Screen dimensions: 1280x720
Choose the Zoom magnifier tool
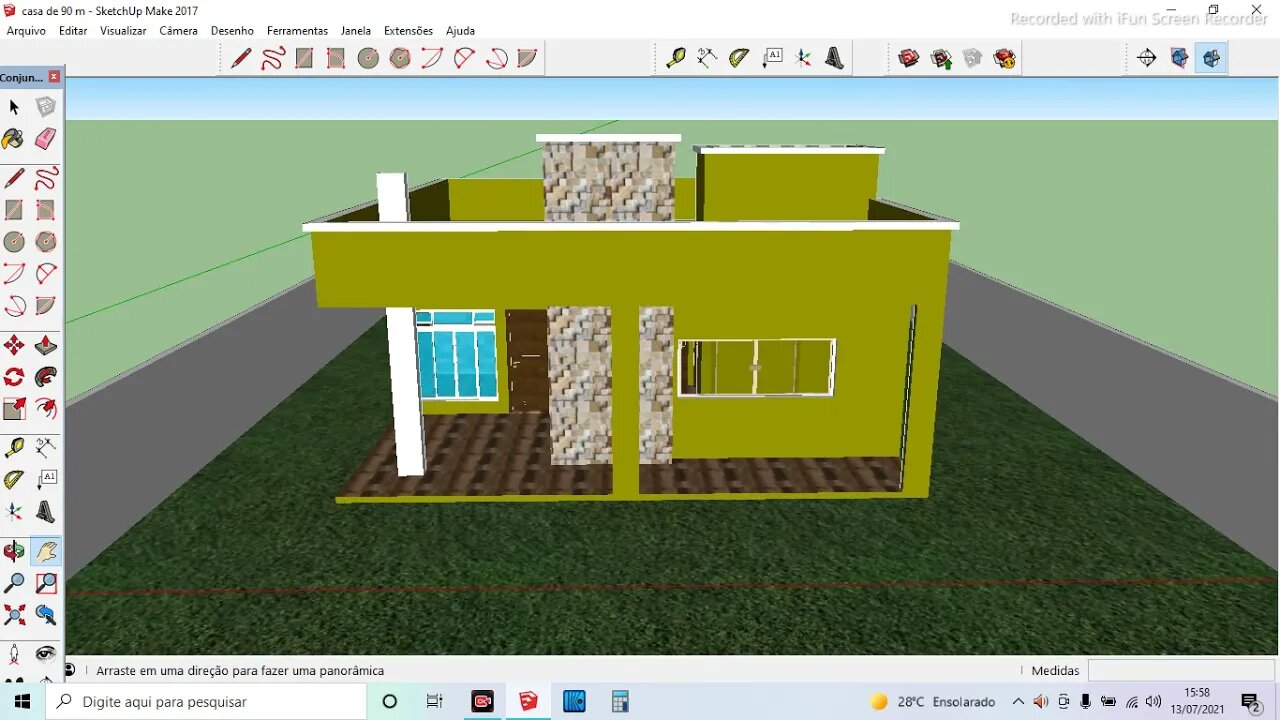[14, 583]
